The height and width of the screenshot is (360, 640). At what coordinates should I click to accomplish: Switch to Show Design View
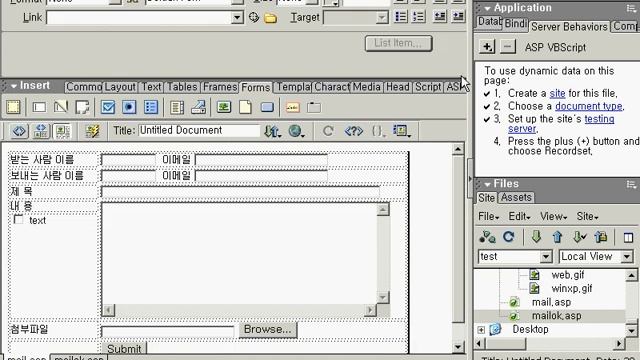62,131
